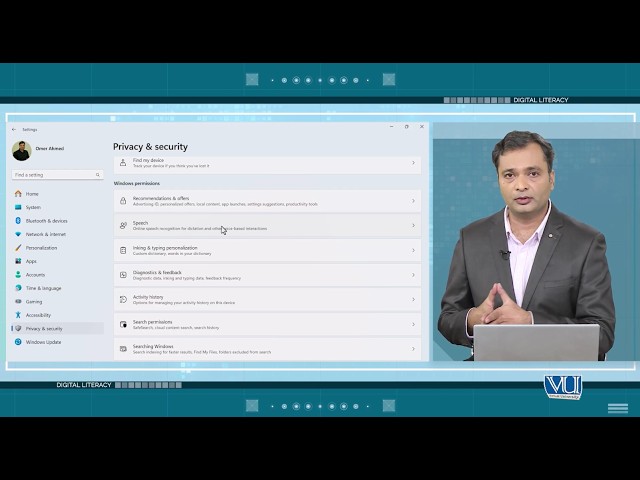640x480 pixels.
Task: Click the Windows Update refresh icon
Action: point(18,342)
